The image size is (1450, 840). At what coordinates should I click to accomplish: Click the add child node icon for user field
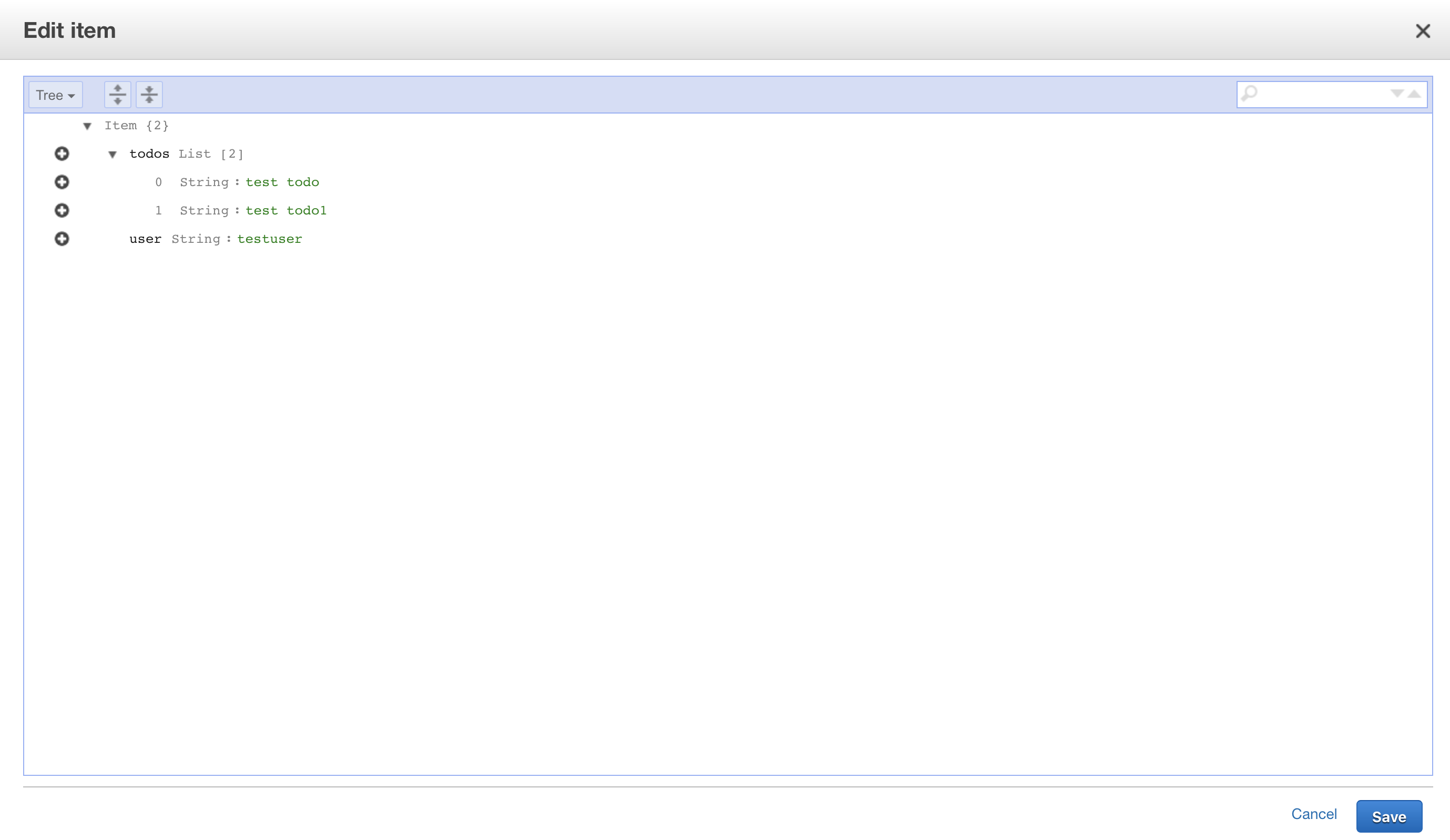pyautogui.click(x=61, y=238)
